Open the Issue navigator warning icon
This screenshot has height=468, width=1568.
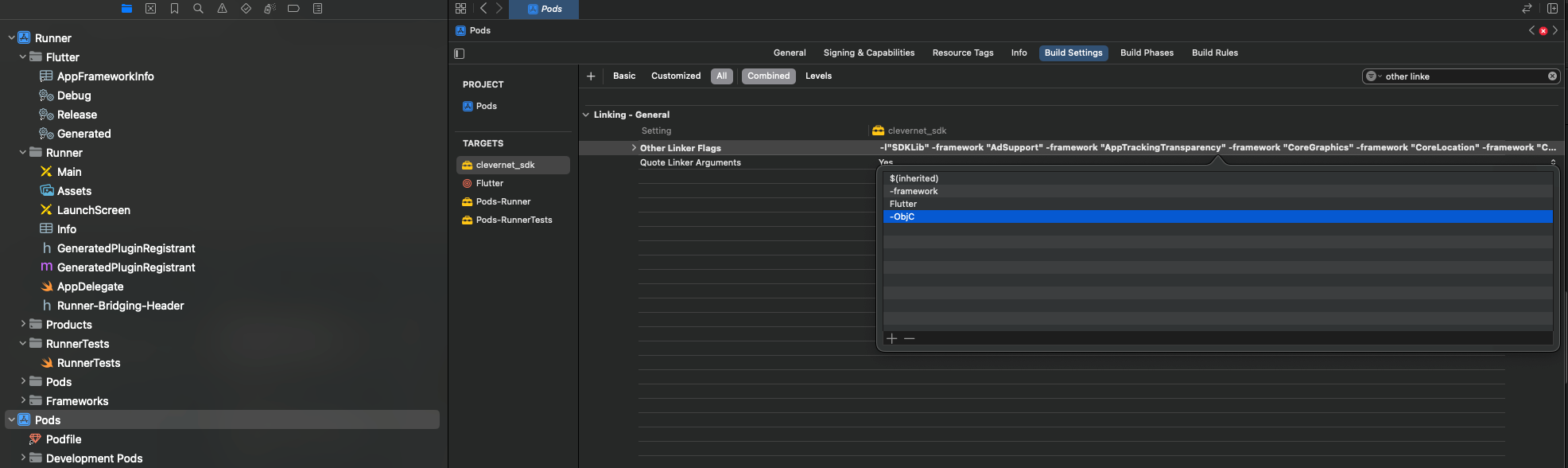click(x=222, y=9)
